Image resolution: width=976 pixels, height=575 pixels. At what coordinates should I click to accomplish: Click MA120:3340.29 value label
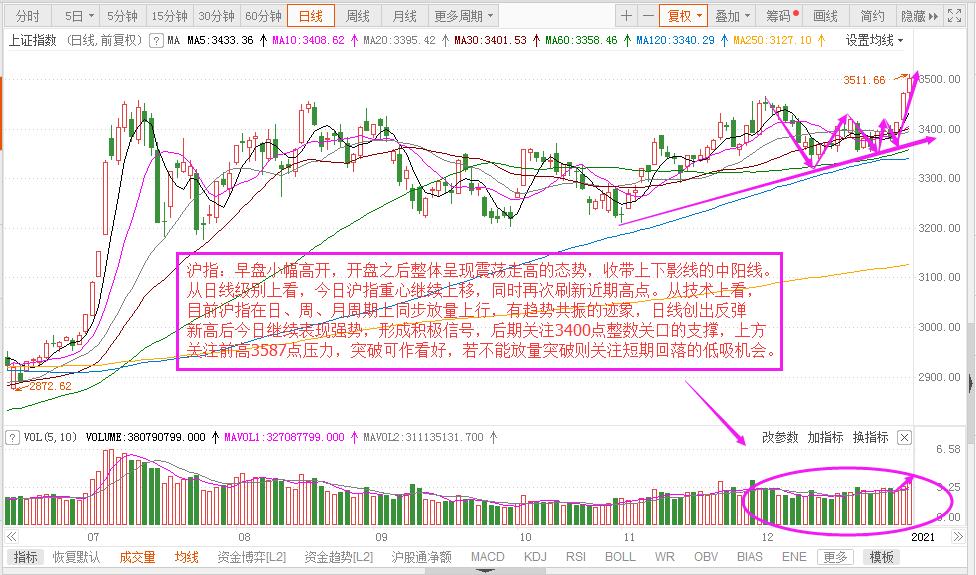[x=675, y=40]
